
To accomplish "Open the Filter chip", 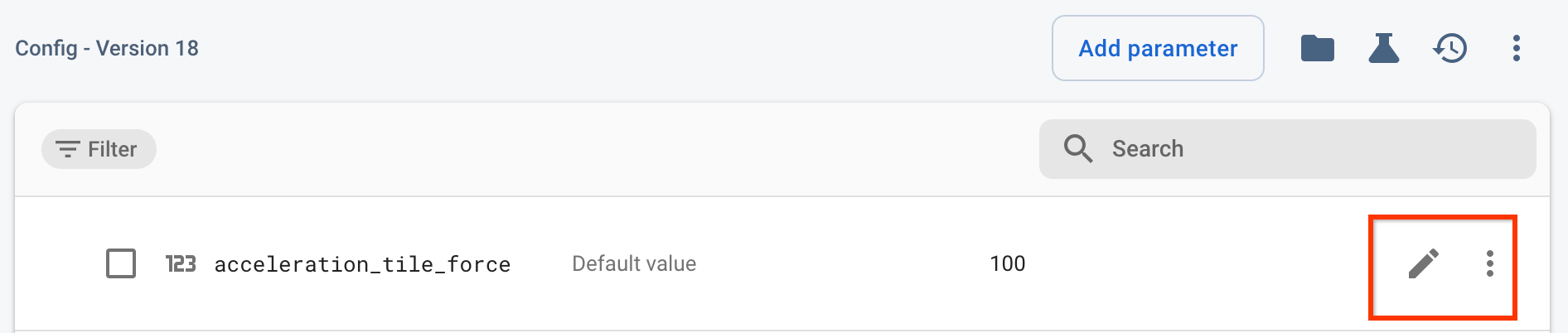I will [x=99, y=149].
